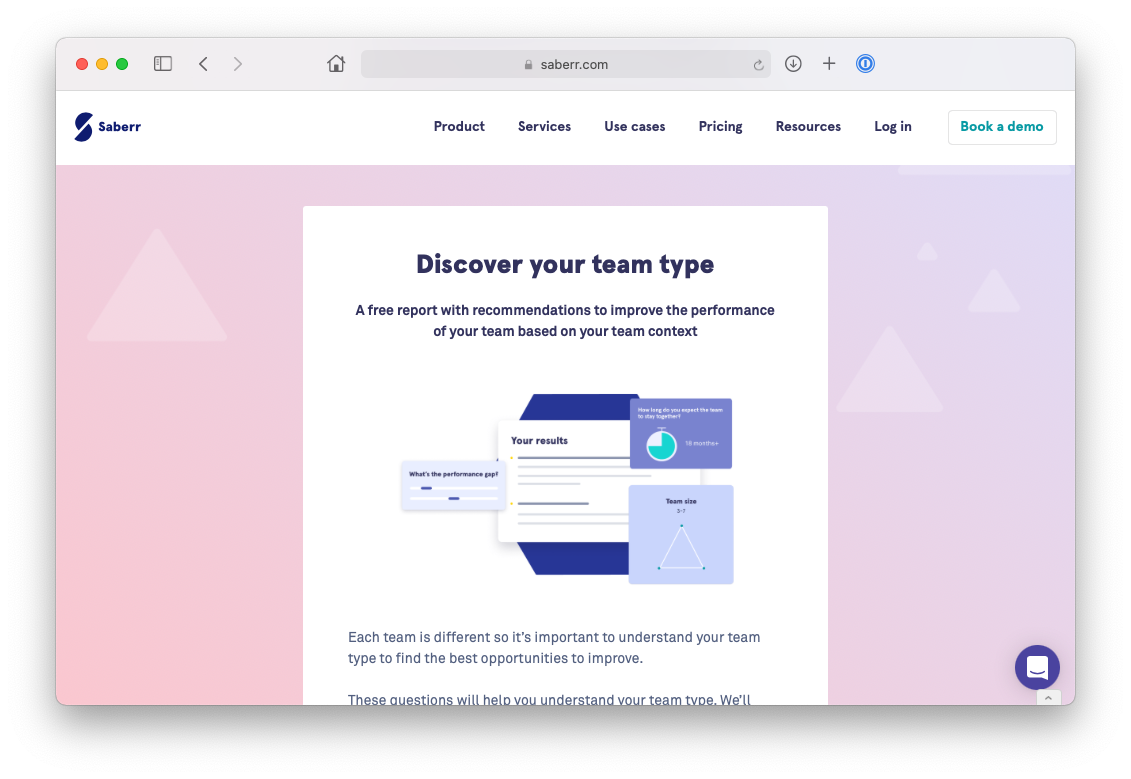Open the Resources menu
The width and height of the screenshot is (1131, 779).
coord(808,126)
